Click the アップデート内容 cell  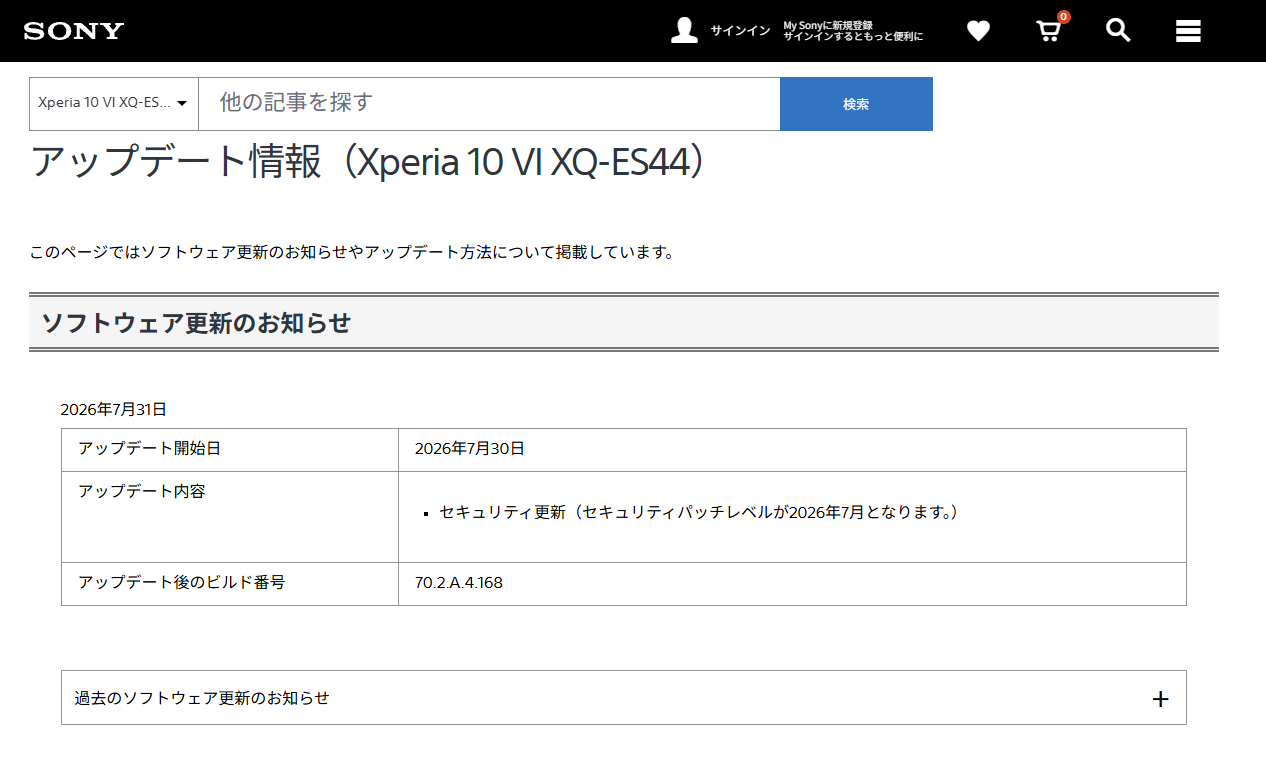230,516
